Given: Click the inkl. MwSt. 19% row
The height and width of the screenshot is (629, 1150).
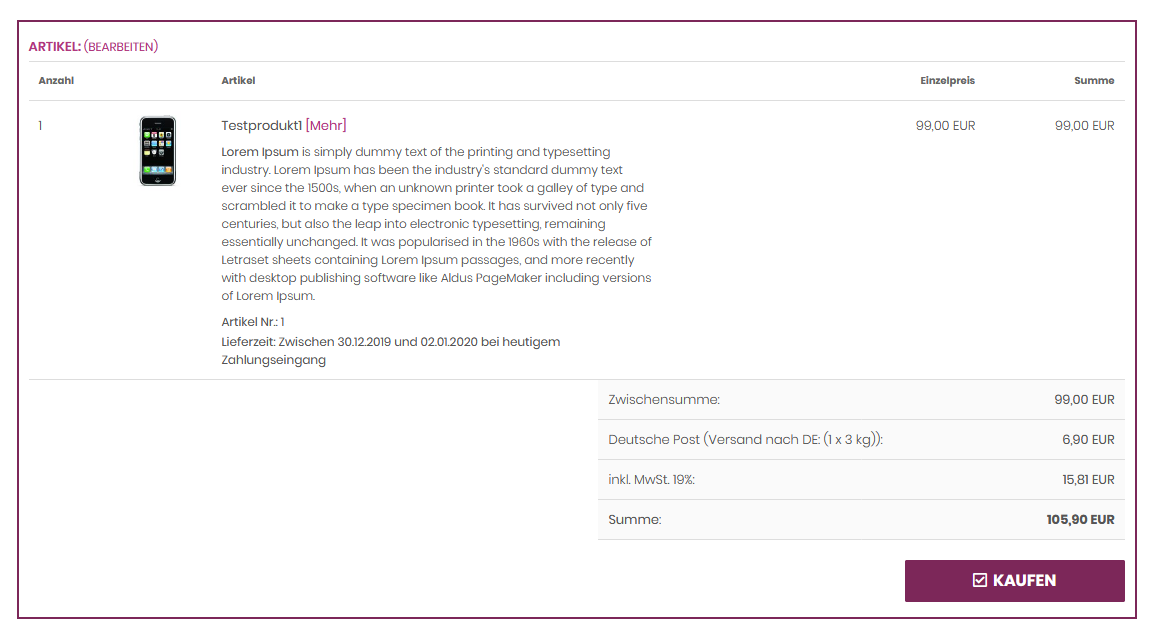Looking at the screenshot, I should [861, 479].
